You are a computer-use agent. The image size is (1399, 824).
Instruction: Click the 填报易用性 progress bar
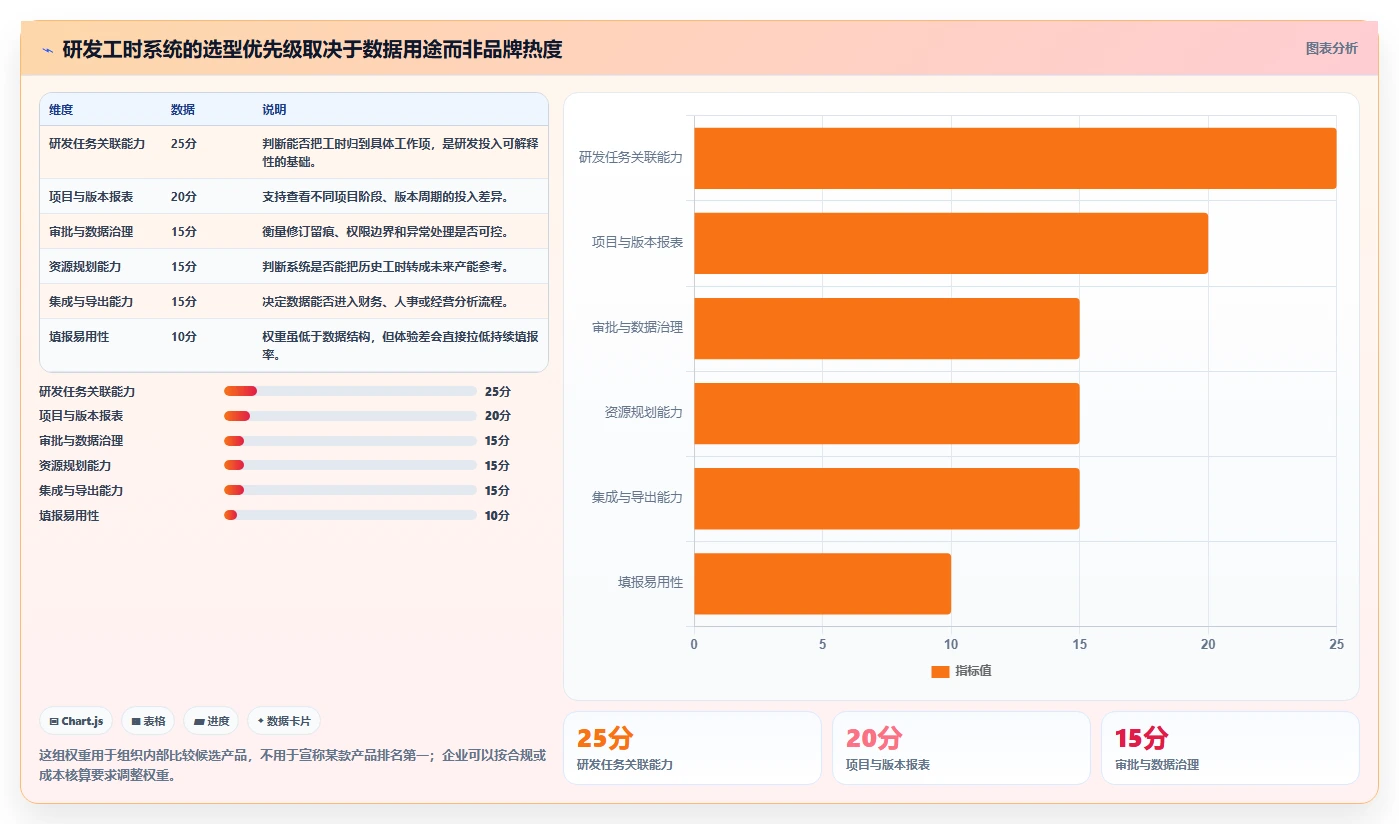(350, 515)
